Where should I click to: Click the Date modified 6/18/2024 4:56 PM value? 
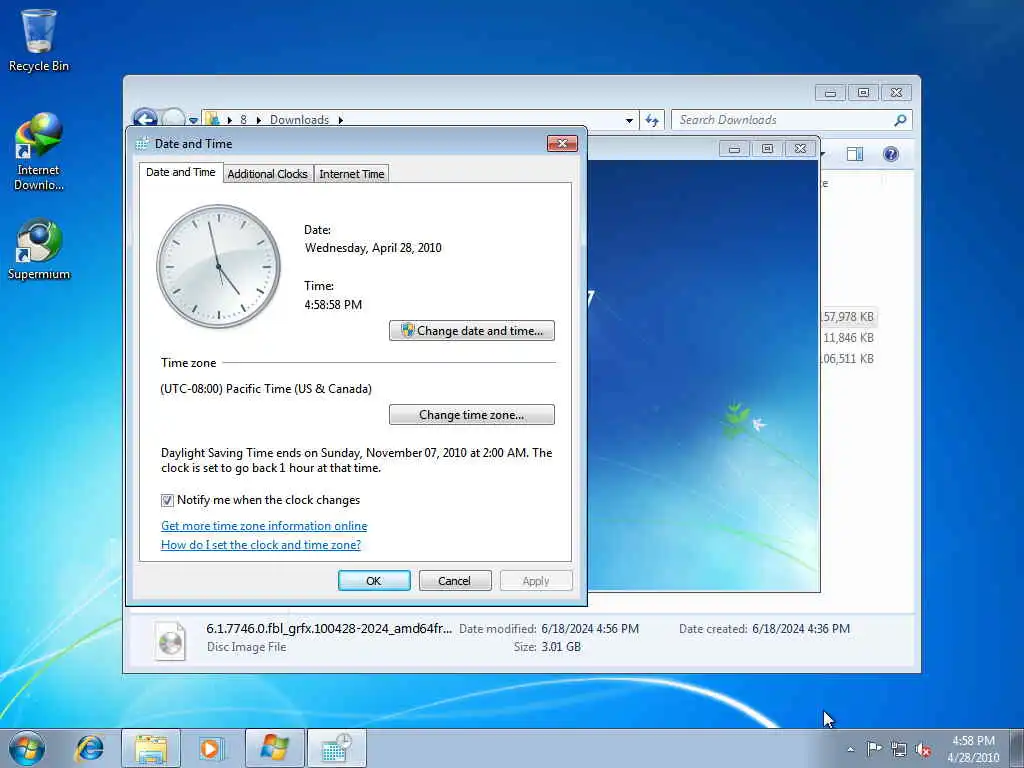point(590,629)
